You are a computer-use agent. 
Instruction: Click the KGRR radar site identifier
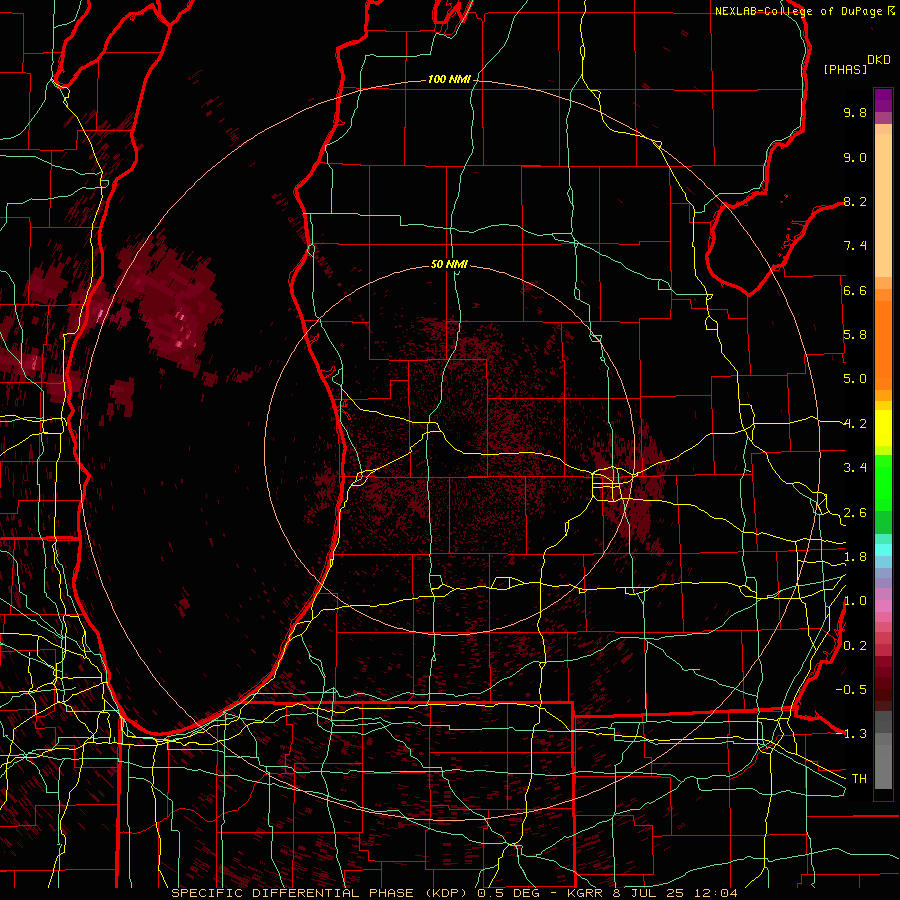(x=584, y=893)
